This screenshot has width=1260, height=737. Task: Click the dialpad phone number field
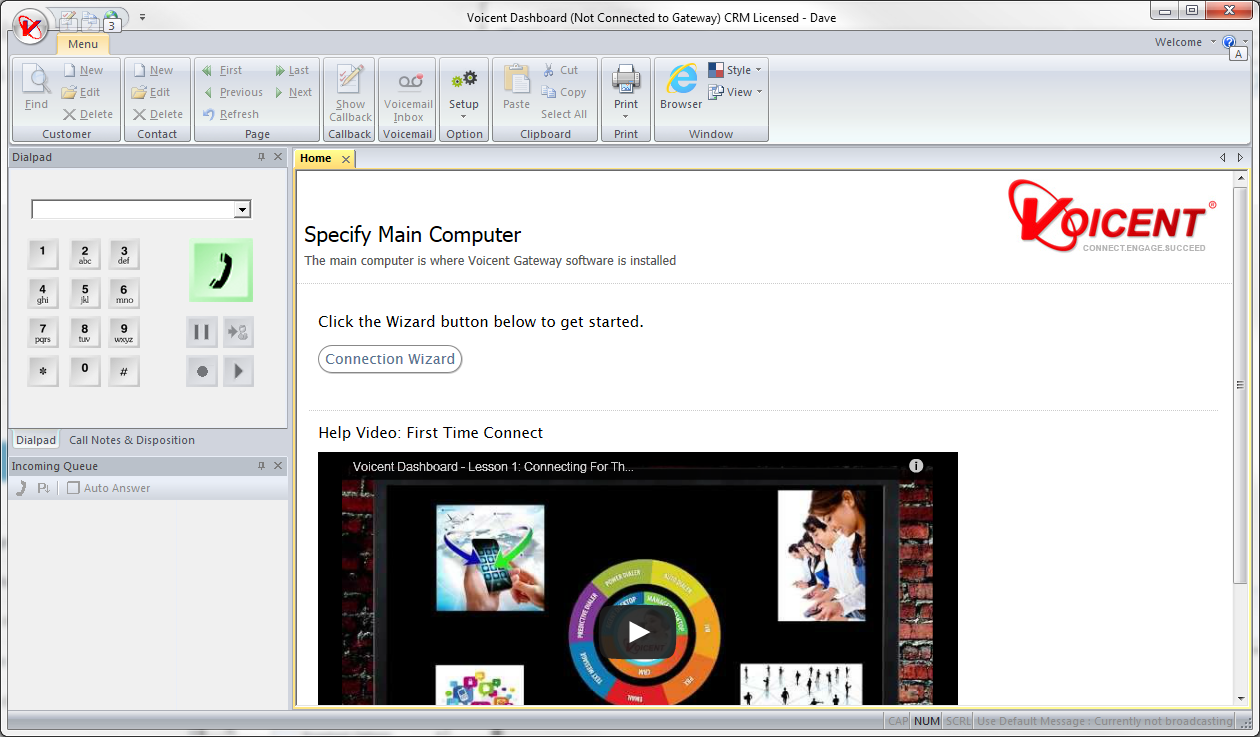(x=133, y=210)
